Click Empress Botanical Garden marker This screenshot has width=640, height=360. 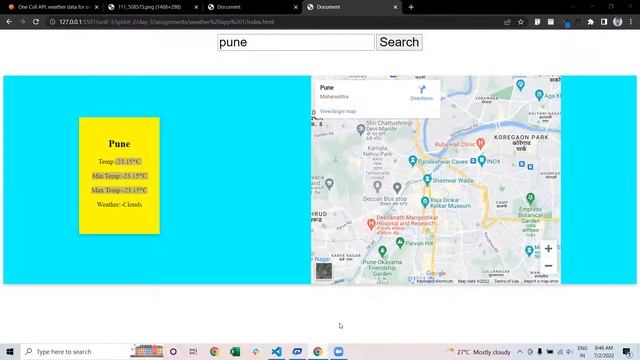pos(530,198)
